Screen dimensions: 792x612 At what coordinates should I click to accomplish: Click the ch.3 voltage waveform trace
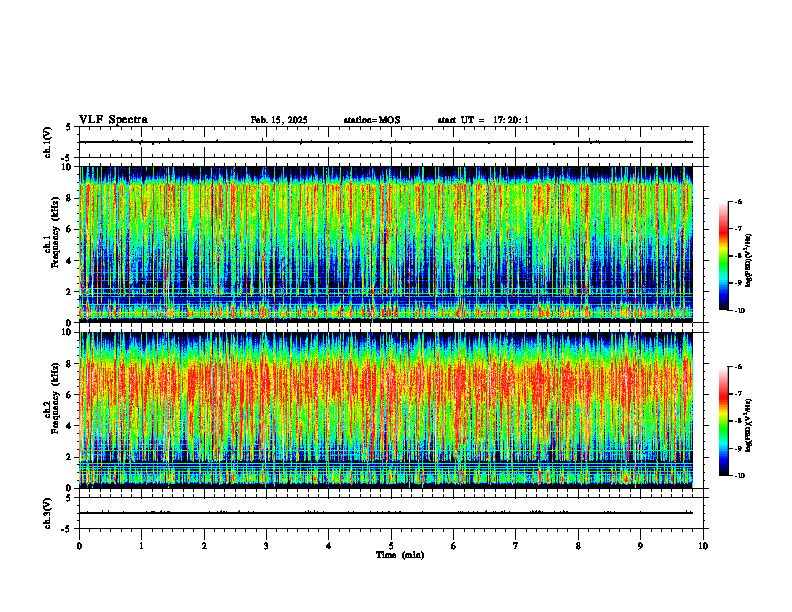386,513
